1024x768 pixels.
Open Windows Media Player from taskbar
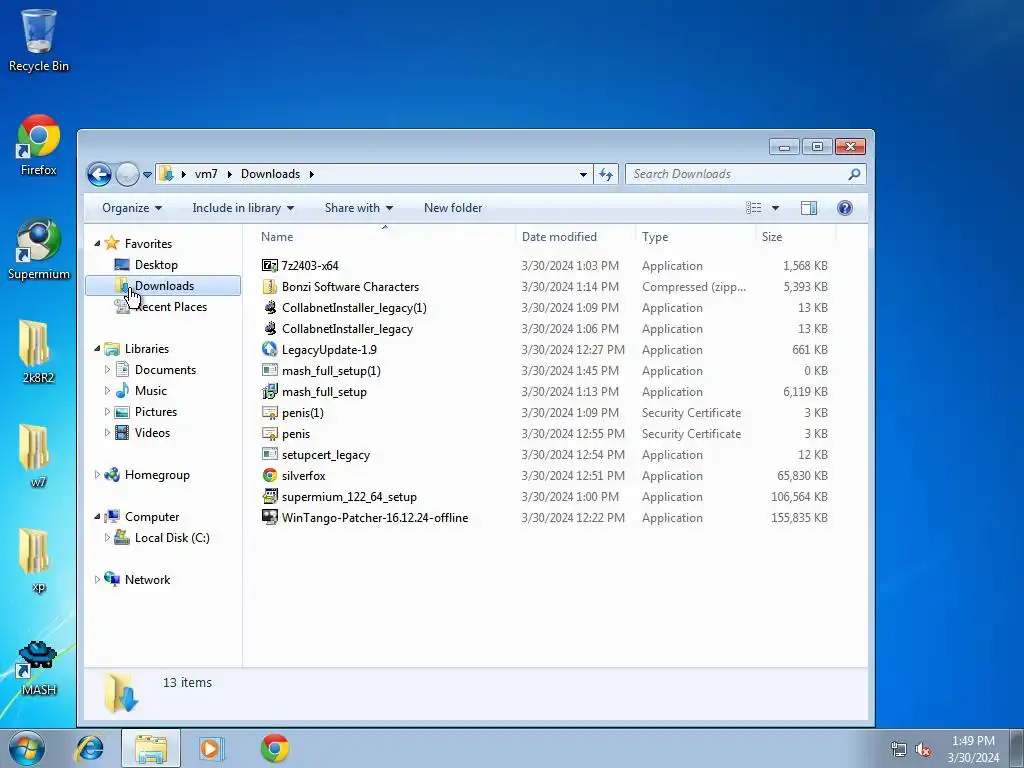[x=211, y=748]
